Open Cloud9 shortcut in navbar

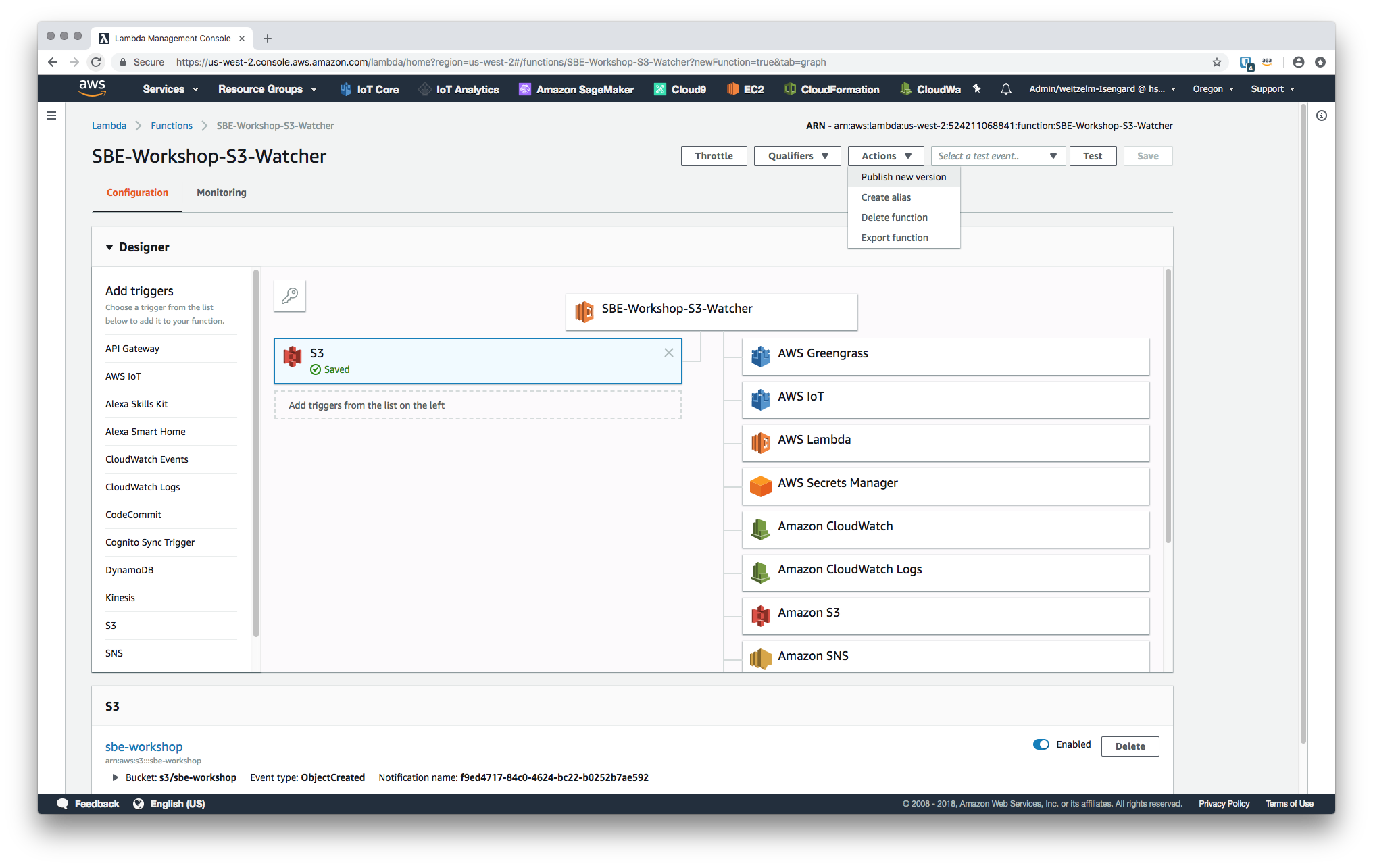click(x=680, y=89)
